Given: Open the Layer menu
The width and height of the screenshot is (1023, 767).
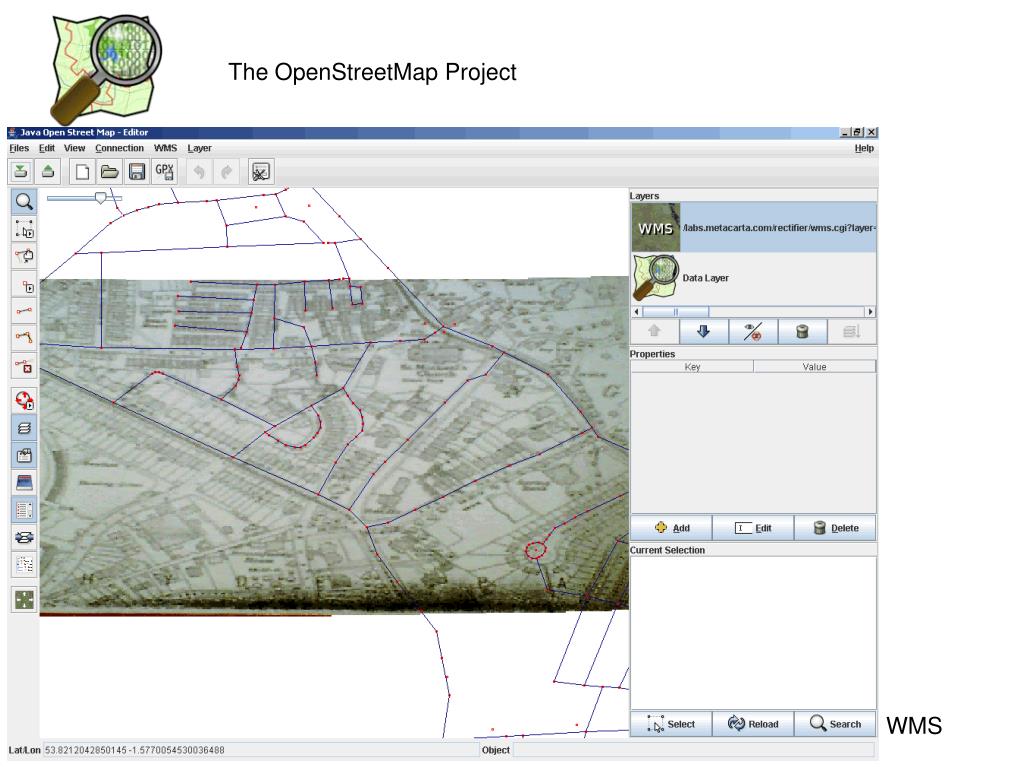Looking at the screenshot, I should click(200, 148).
